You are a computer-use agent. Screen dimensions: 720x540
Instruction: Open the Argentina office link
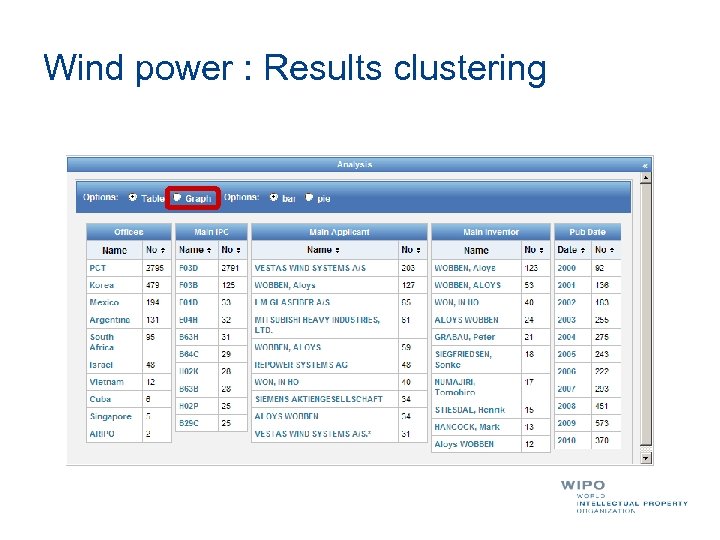(x=110, y=320)
